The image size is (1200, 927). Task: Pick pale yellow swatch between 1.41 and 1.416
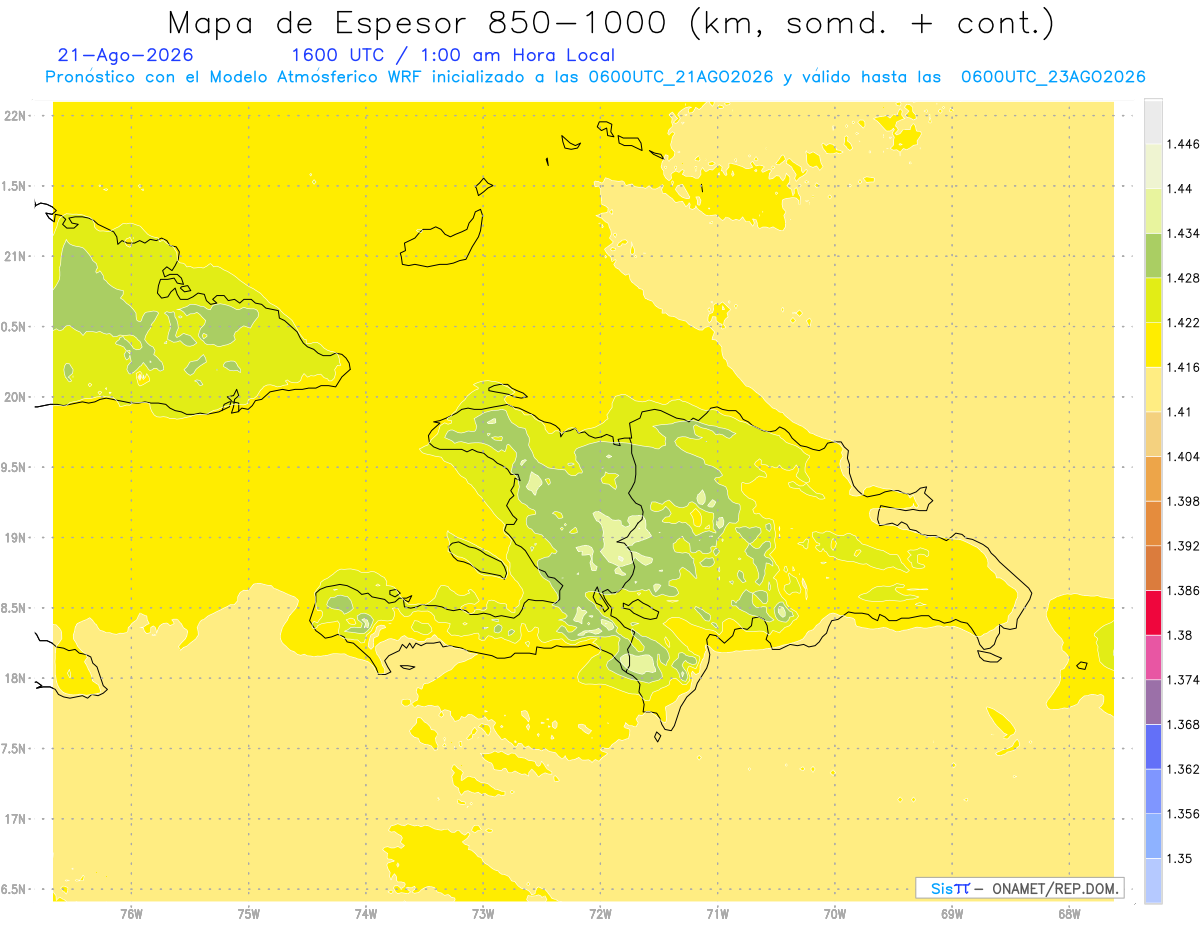[x=1153, y=389]
